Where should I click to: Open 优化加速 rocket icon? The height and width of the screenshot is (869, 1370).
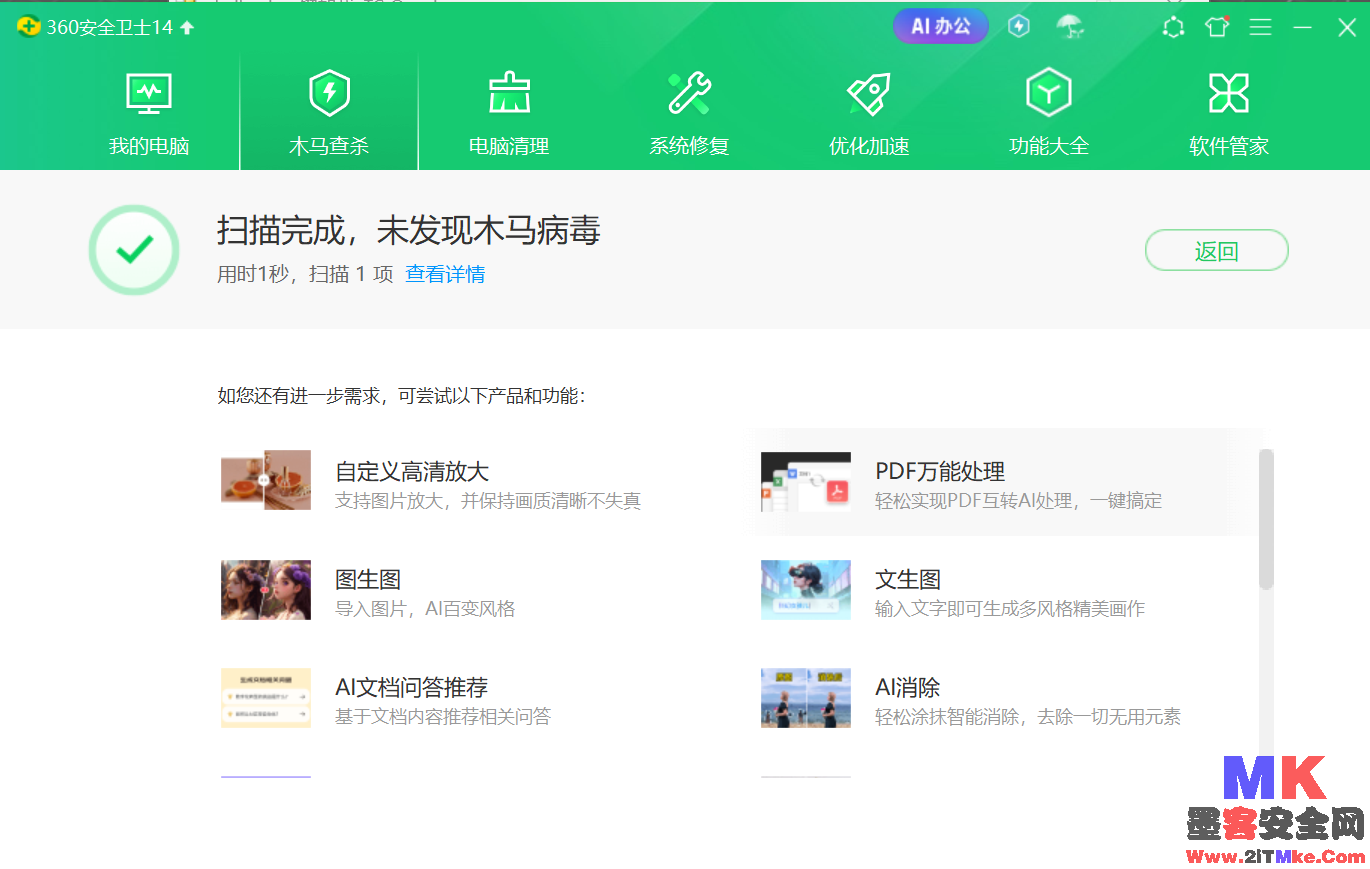click(x=869, y=94)
